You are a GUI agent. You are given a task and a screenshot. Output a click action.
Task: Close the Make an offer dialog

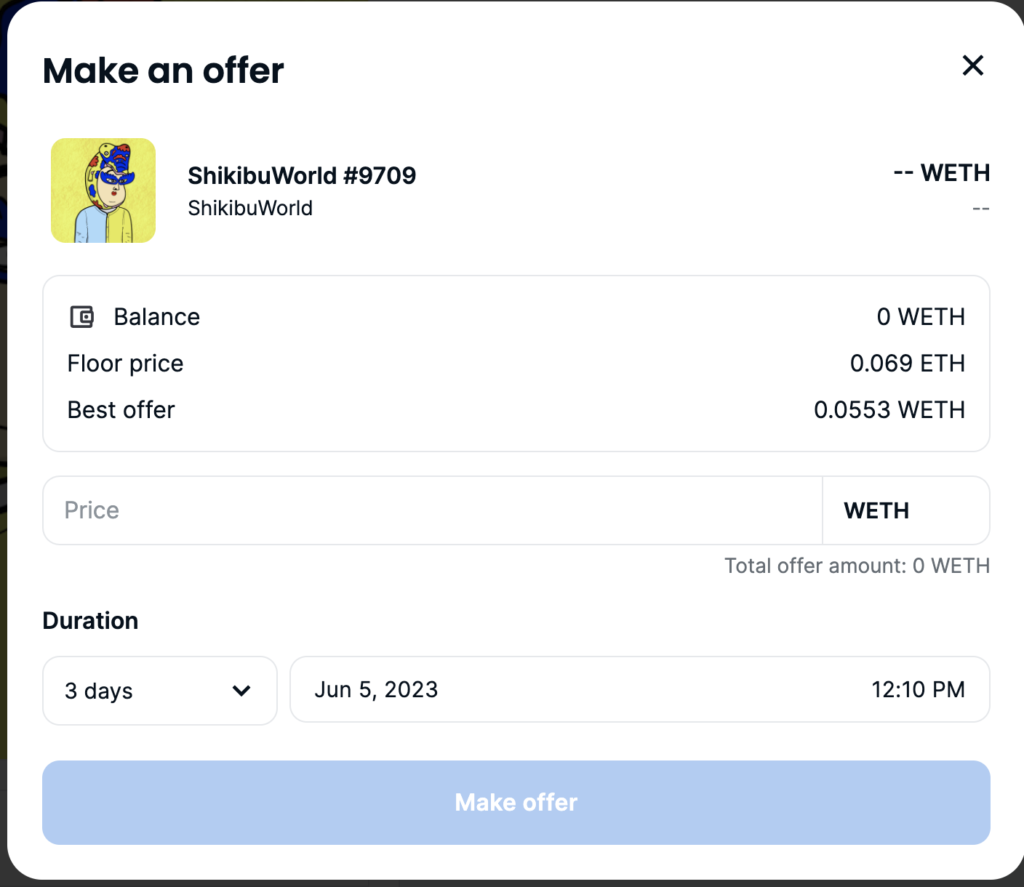pyautogui.click(x=972, y=66)
